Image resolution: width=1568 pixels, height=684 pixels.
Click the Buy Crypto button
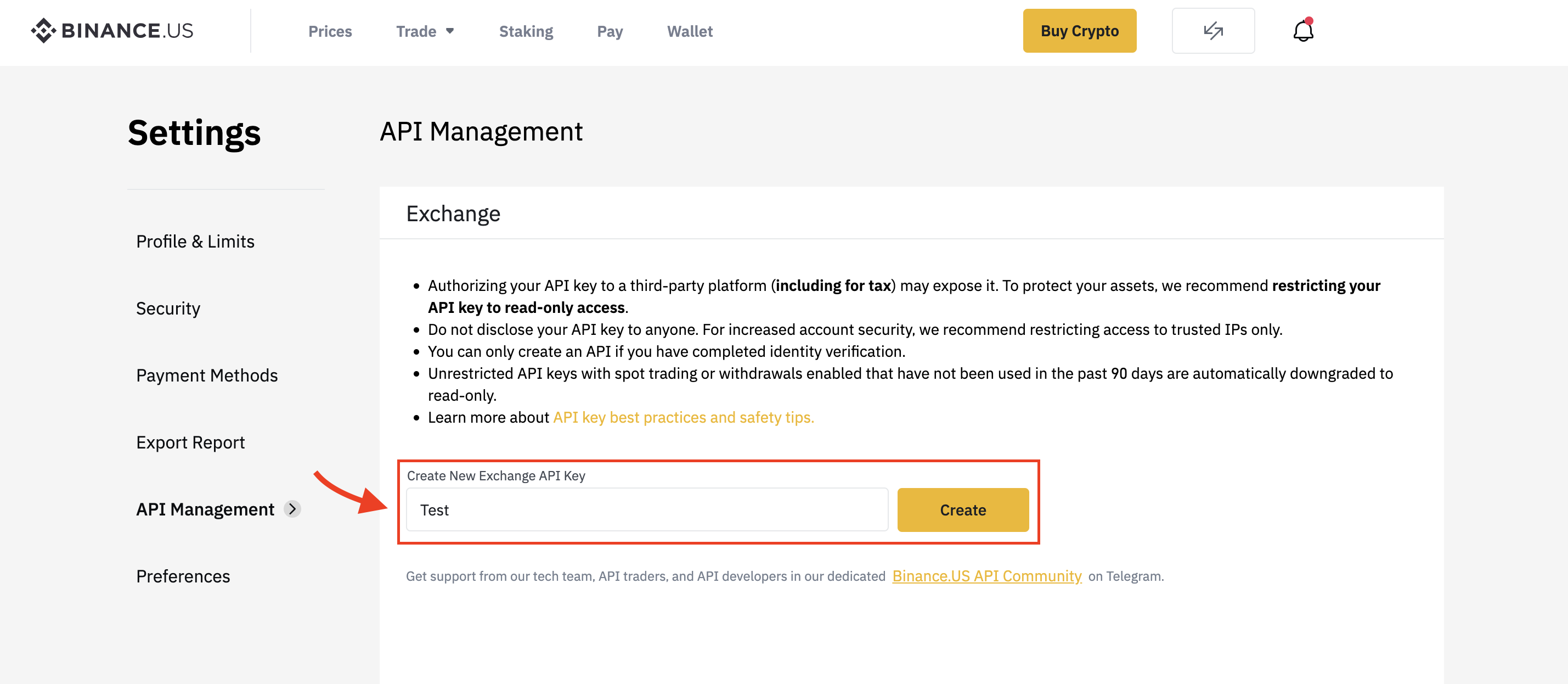[x=1079, y=30]
